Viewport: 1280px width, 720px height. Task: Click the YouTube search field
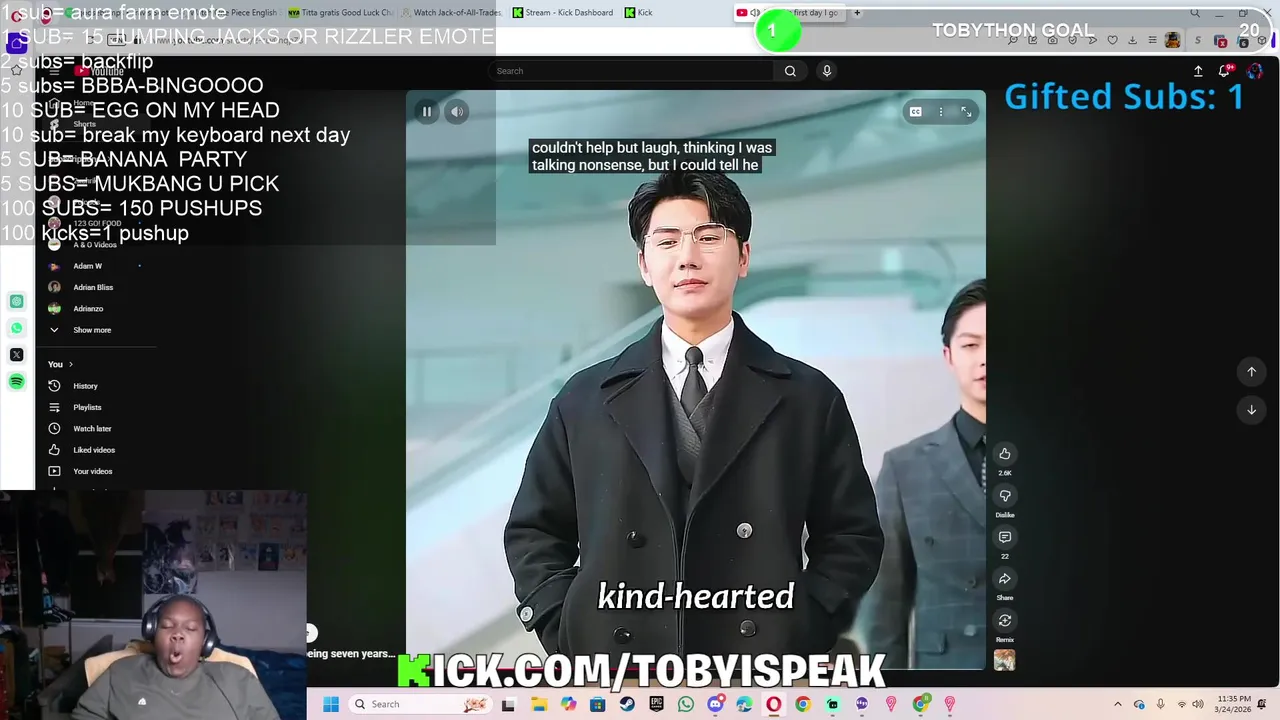click(x=632, y=71)
